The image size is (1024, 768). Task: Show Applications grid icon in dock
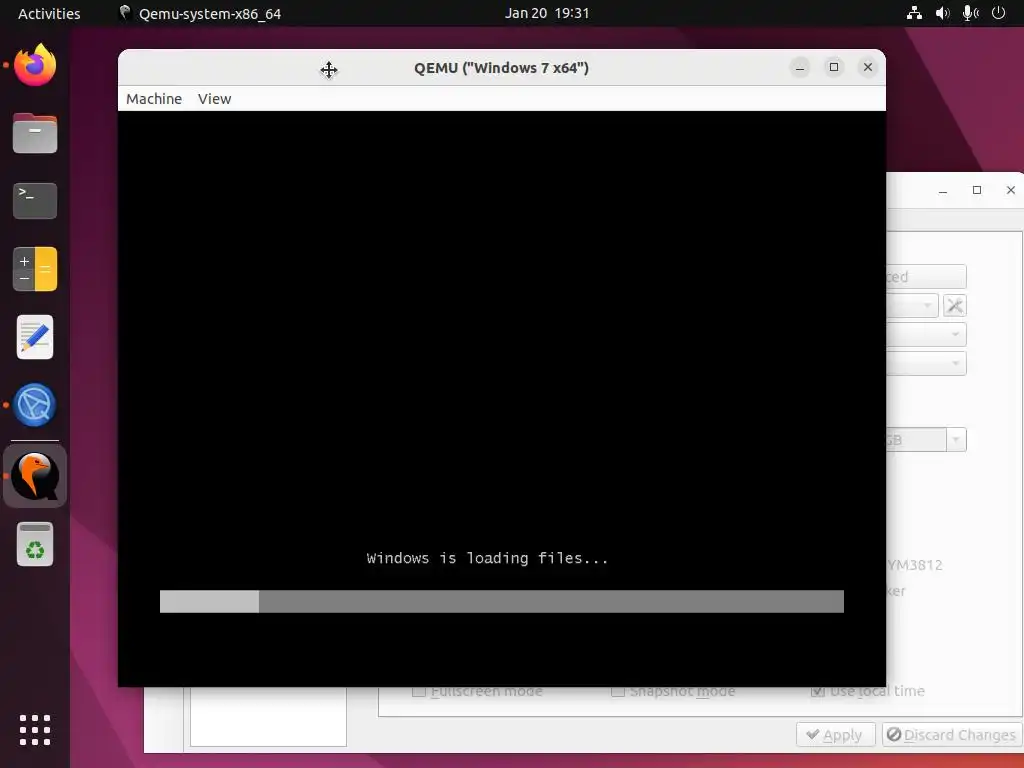[x=35, y=730]
